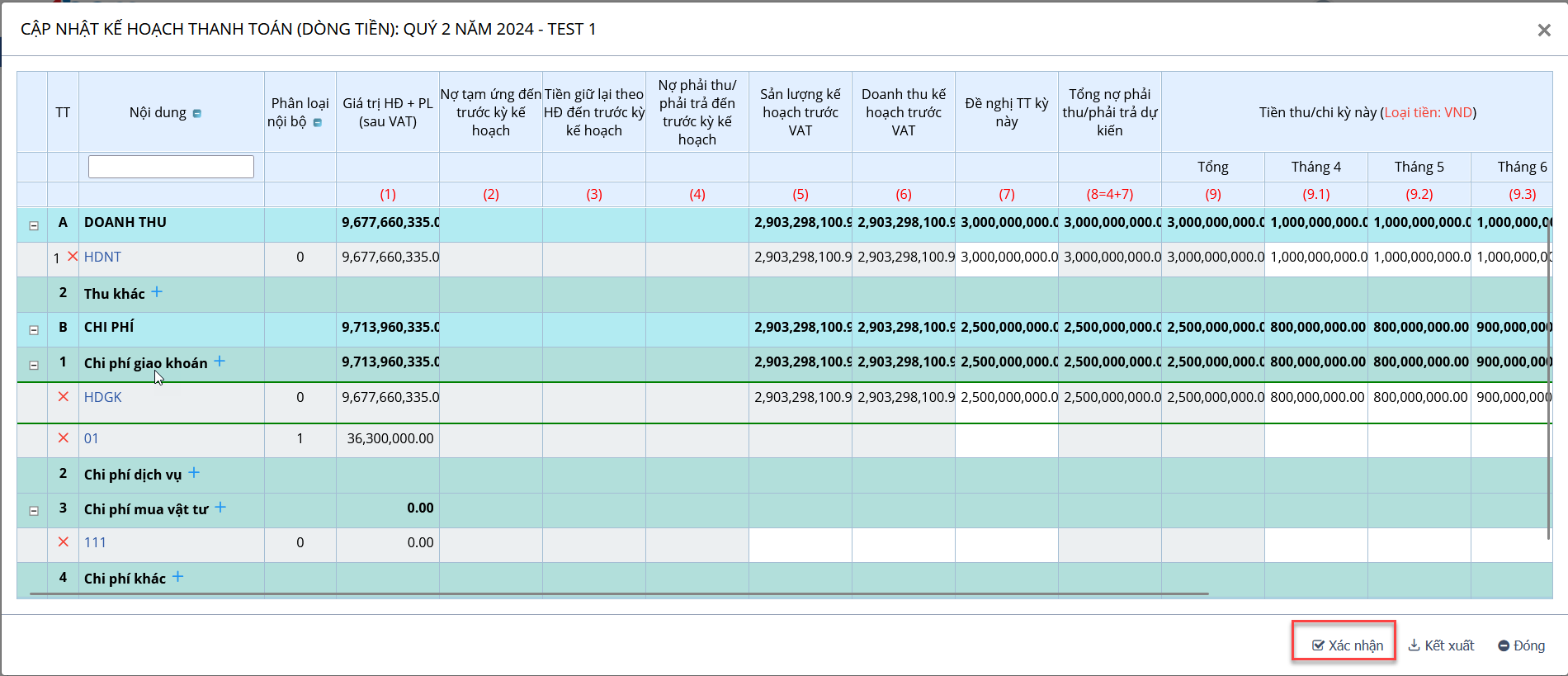Add item with plus beside Chi phí giao khoán

220,362
